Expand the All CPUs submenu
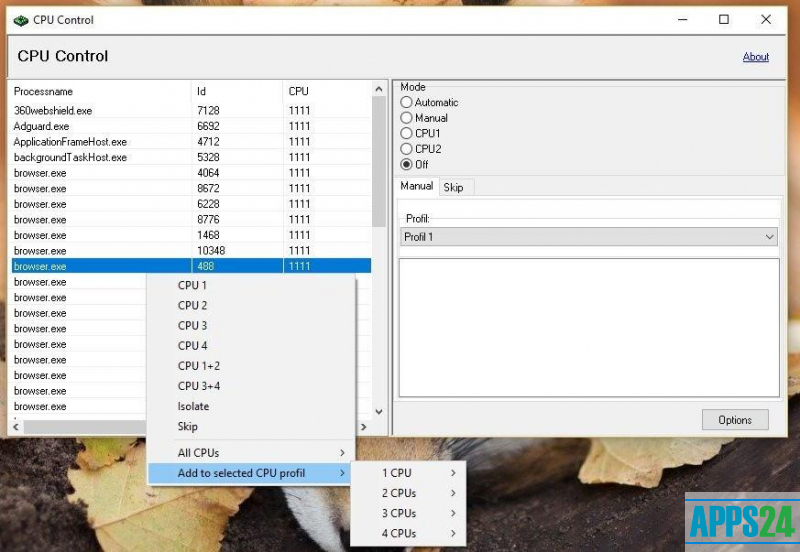Image resolution: width=800 pixels, height=552 pixels. [250, 453]
